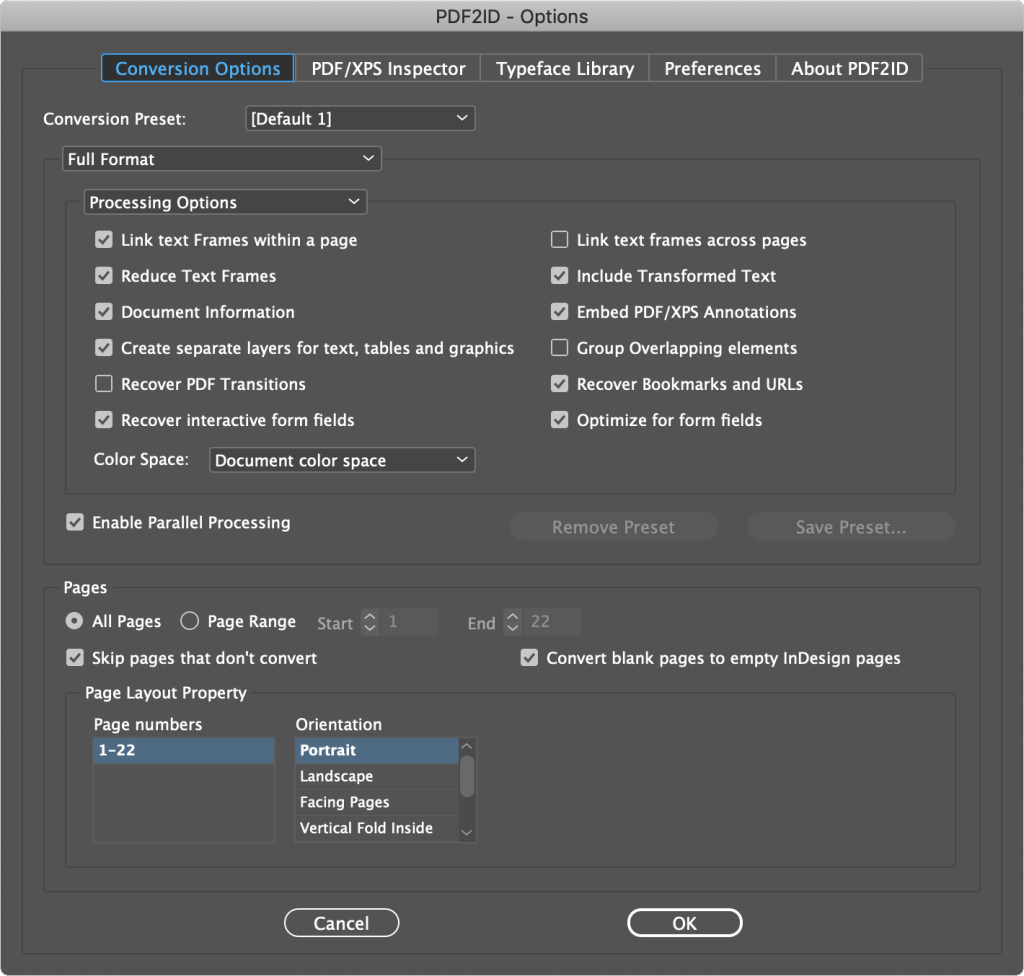Open the Color Space dropdown
Viewport: 1024px width, 976px height.
point(342,460)
